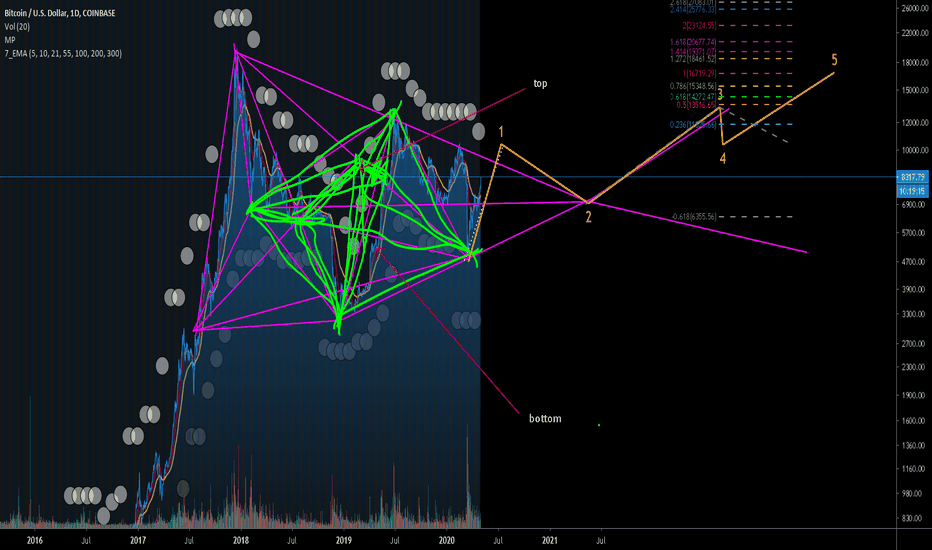Click the 1600.00 price axis label
932x550 pixels.
tap(914, 421)
